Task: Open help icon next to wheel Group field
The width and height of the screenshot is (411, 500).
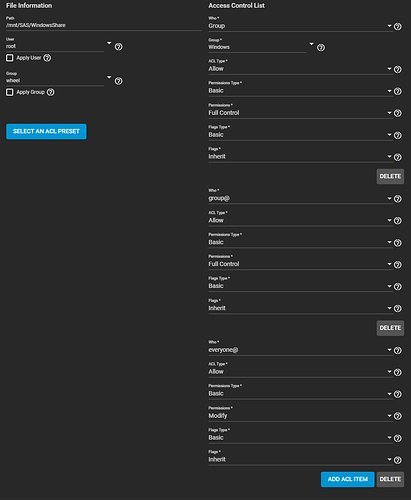Action: (x=118, y=81)
